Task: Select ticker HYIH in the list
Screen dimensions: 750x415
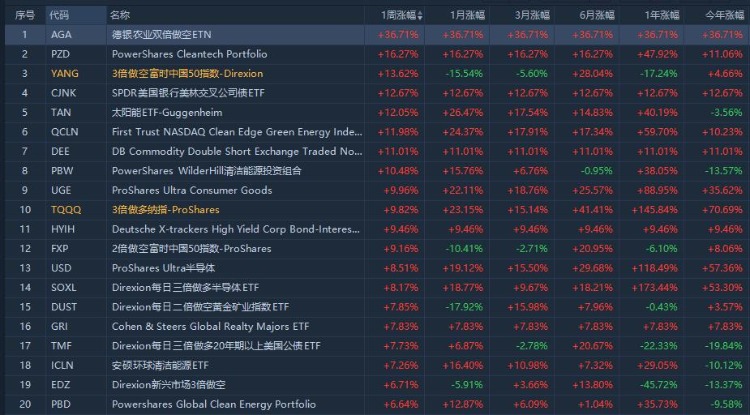Action: pyautogui.click(x=63, y=229)
